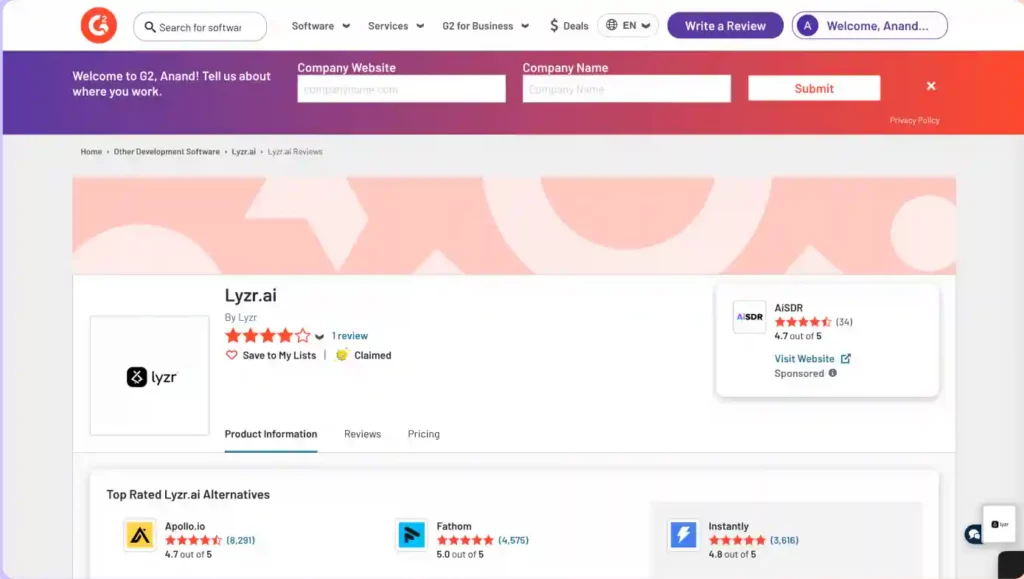This screenshot has width=1024, height=579.
Task: Click the Fathom logo icon
Action: point(411,535)
